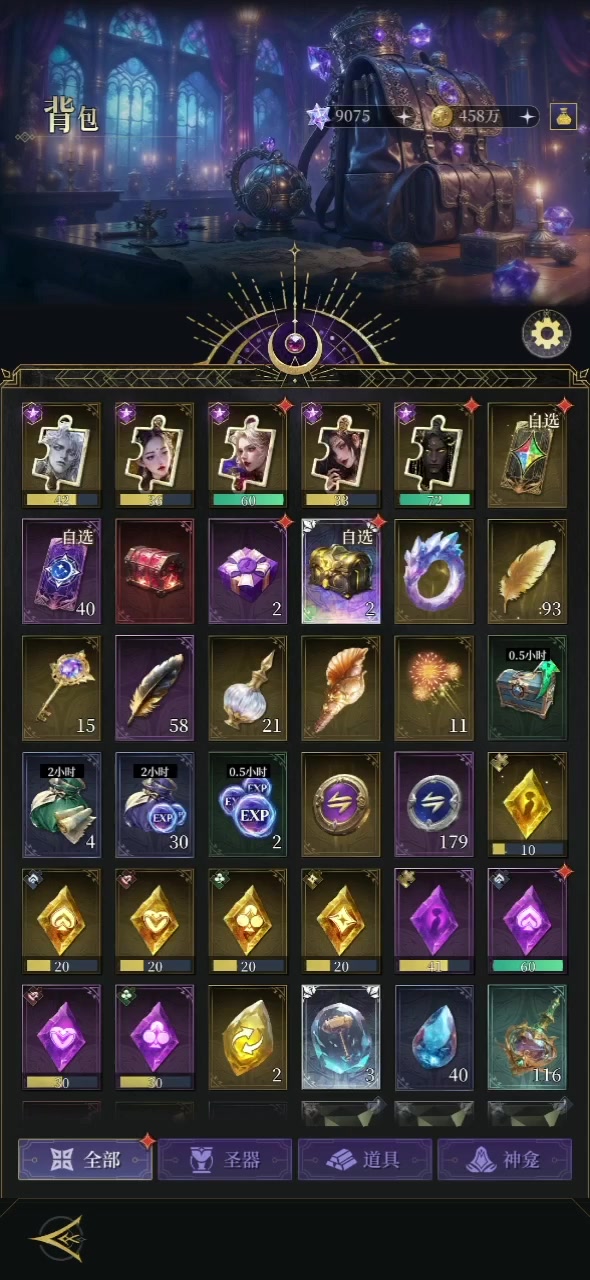Open the red treasure chest item

(155, 572)
